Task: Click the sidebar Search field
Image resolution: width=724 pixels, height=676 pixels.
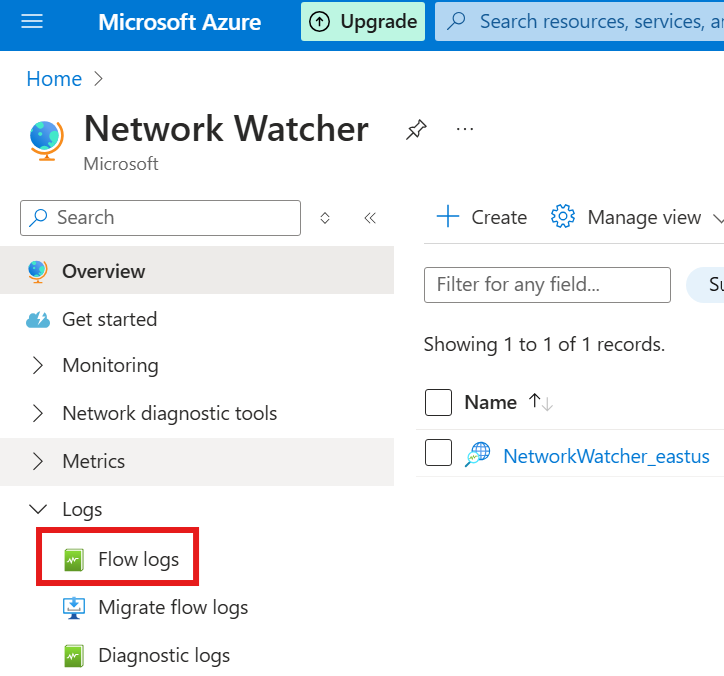Action: [x=160, y=217]
